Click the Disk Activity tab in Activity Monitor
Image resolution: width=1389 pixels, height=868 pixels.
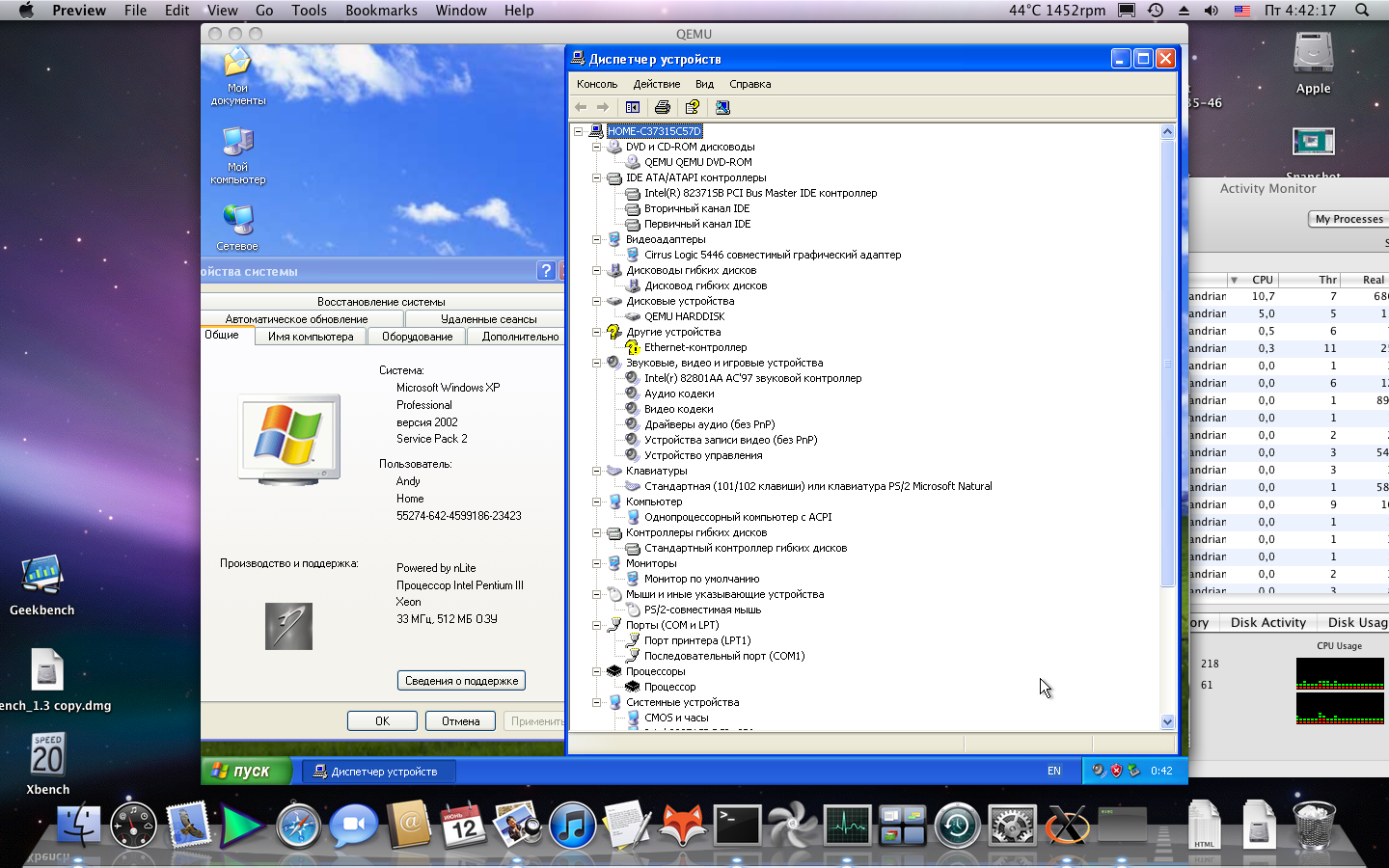coord(1267,622)
